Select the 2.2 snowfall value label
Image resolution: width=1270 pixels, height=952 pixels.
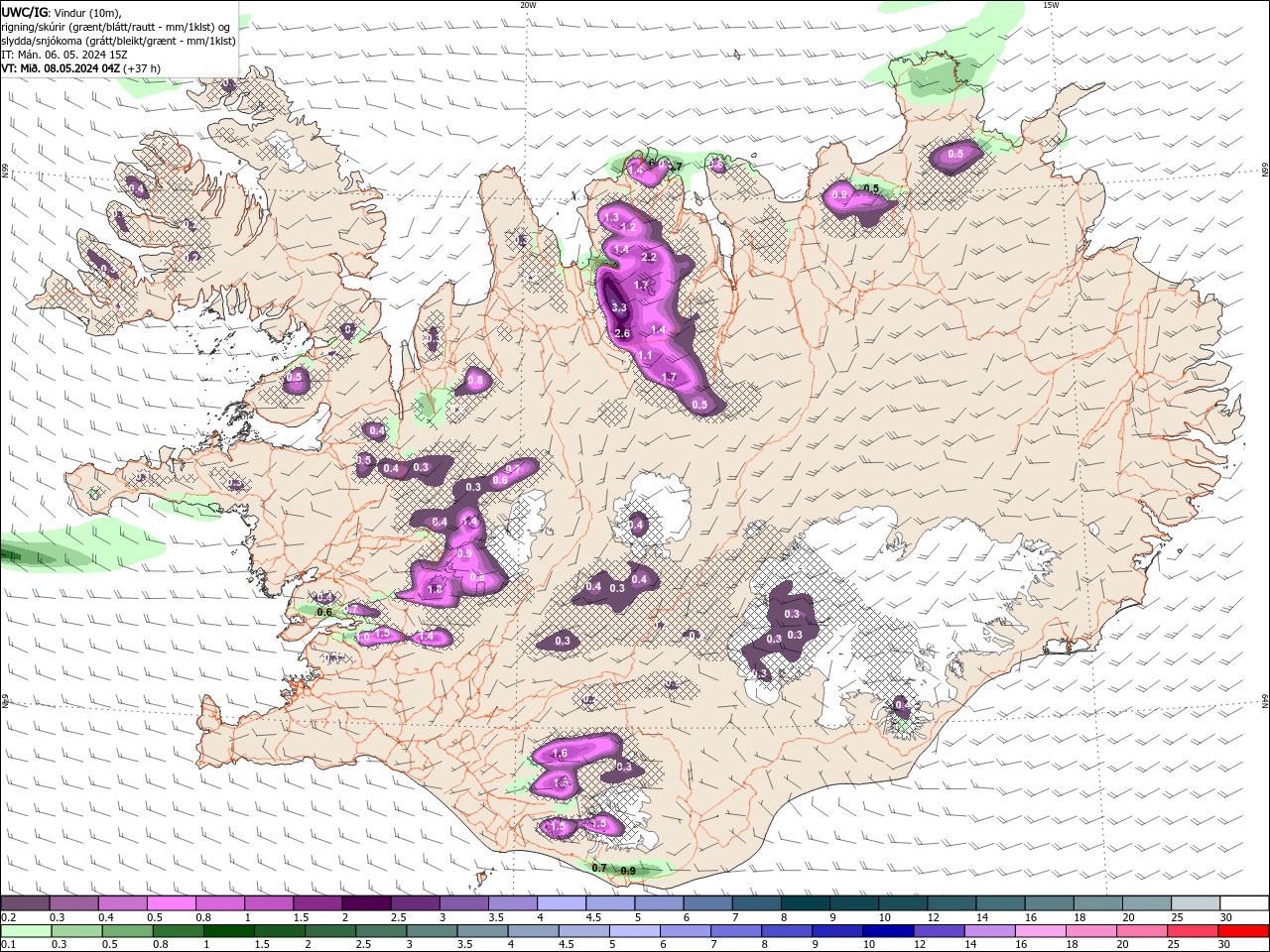coord(650,257)
